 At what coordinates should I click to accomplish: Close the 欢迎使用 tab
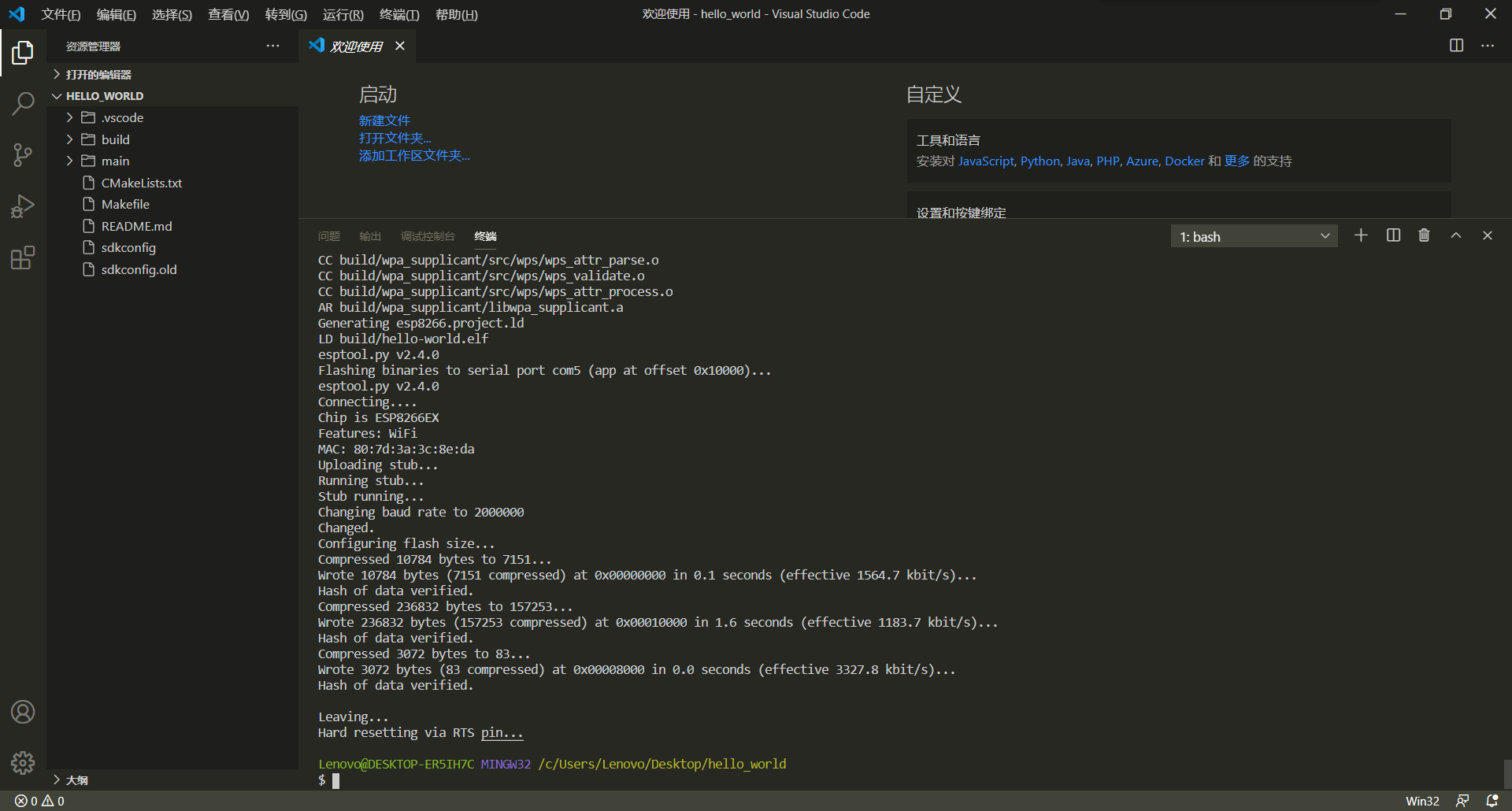point(400,46)
